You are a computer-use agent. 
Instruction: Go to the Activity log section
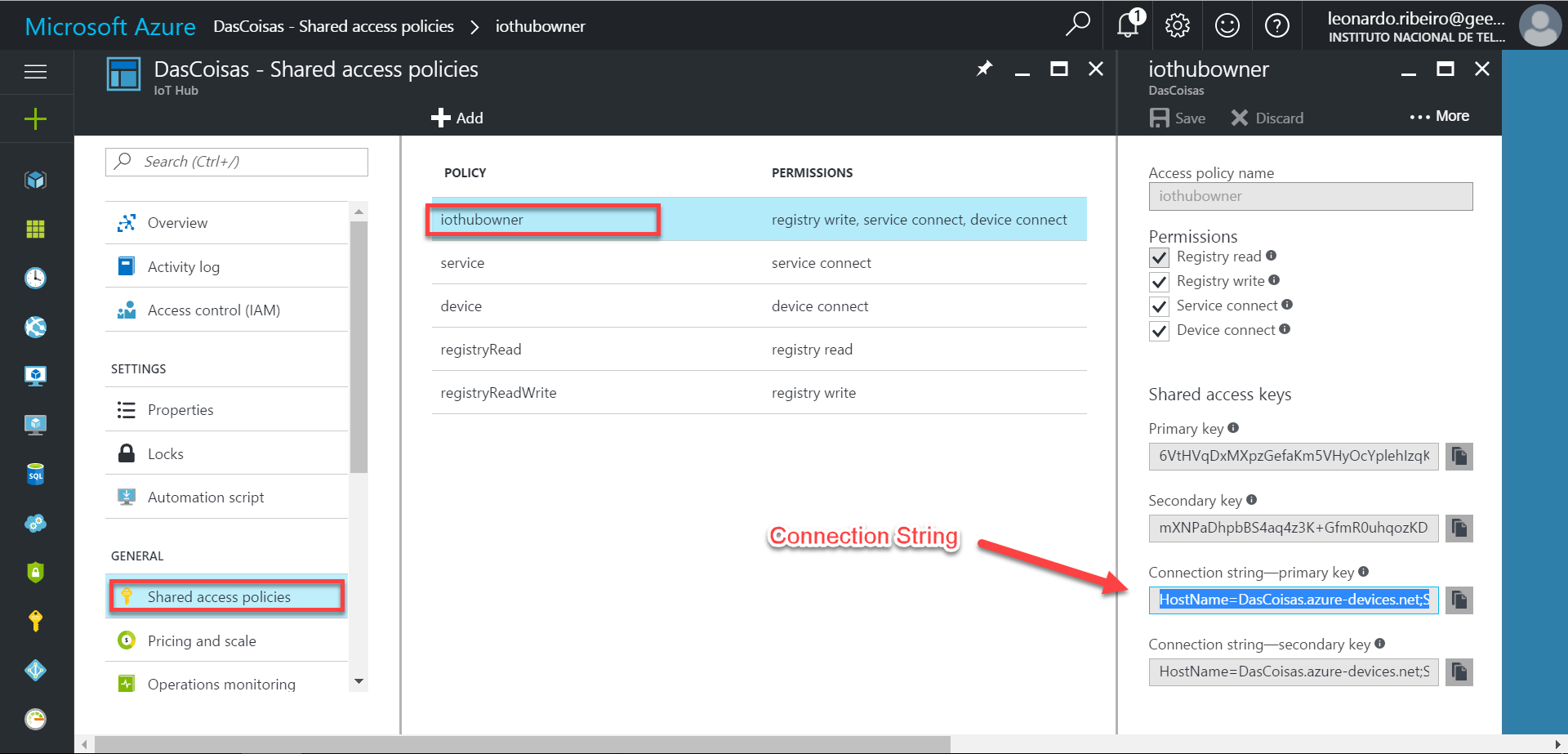[183, 266]
